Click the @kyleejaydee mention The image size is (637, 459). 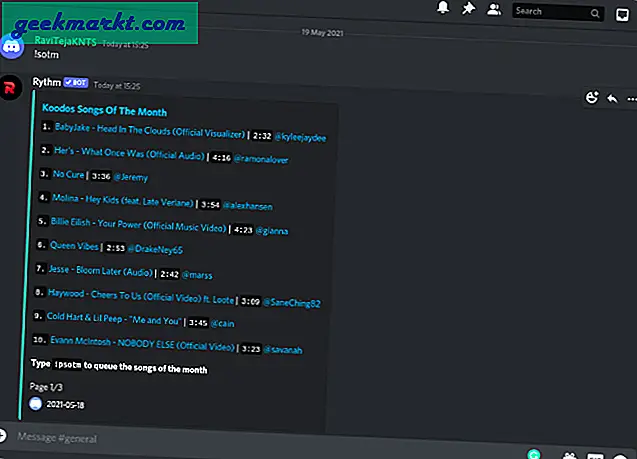[300, 137]
